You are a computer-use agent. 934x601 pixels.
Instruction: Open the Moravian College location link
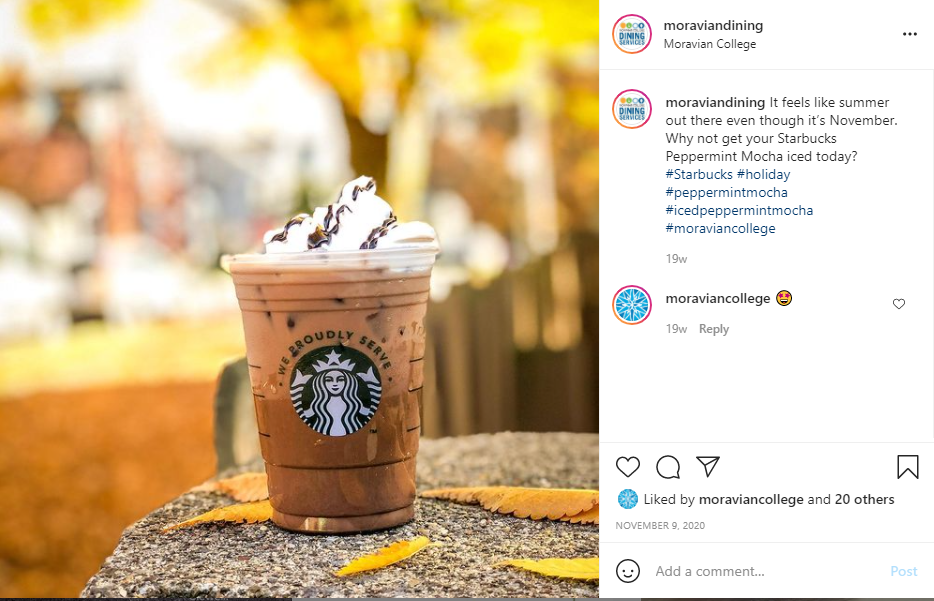click(709, 44)
